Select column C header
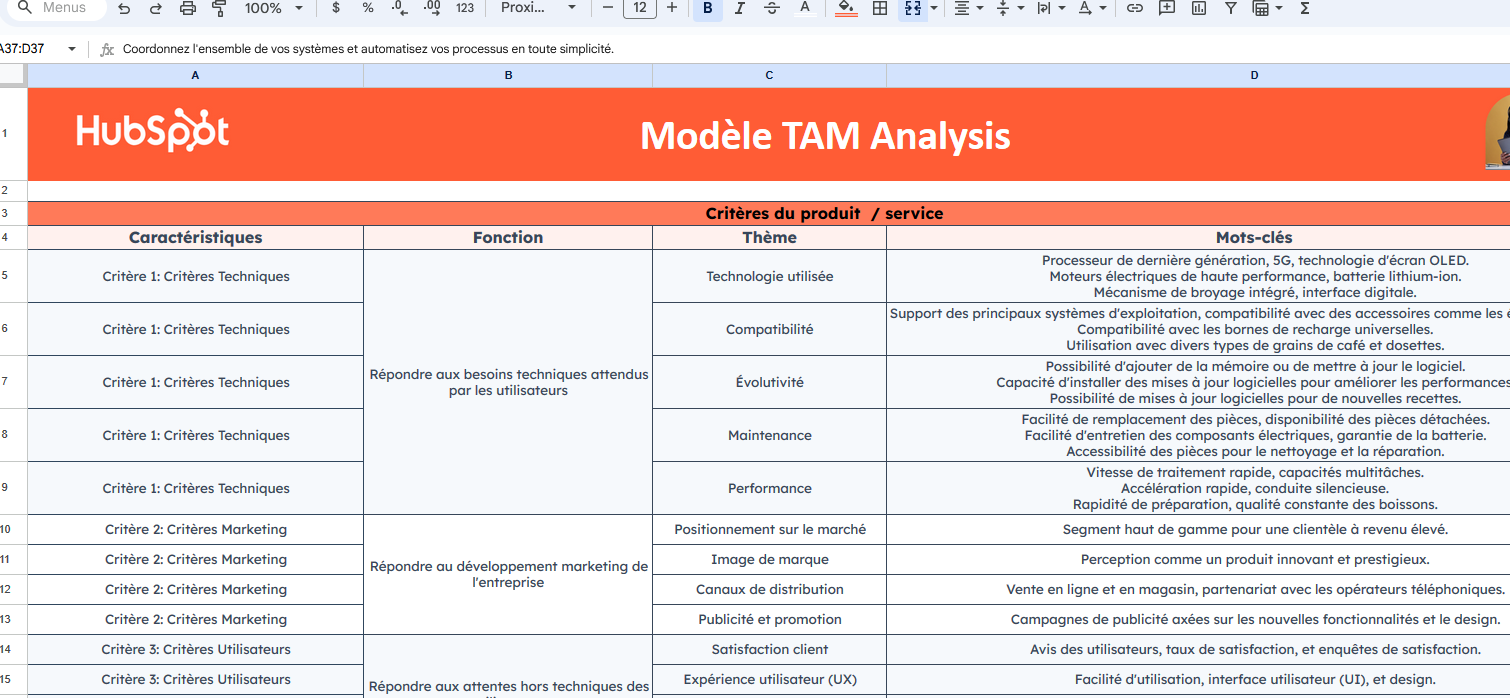 pyautogui.click(x=769, y=76)
